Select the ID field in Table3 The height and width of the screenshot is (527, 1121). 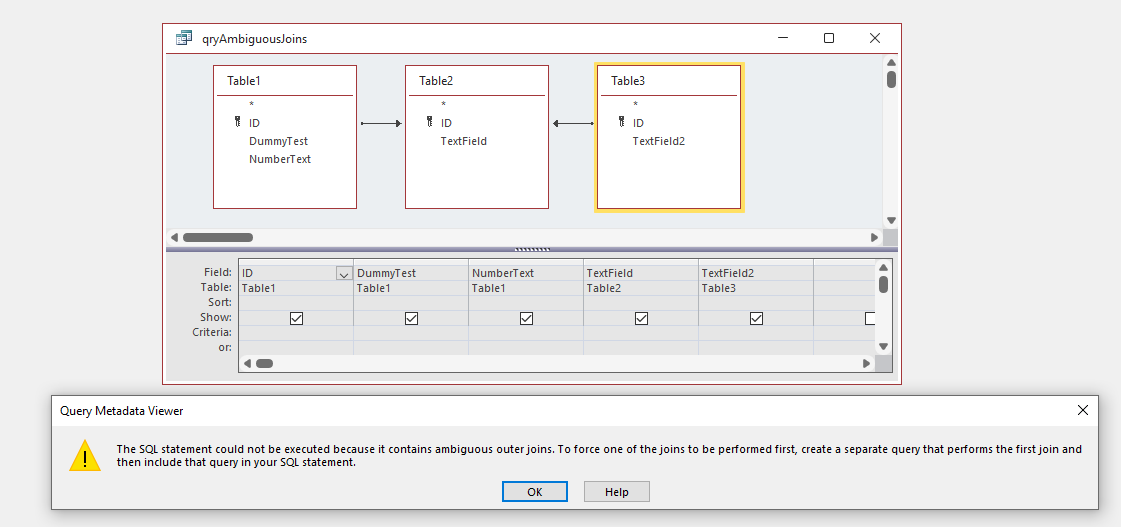click(x=638, y=123)
